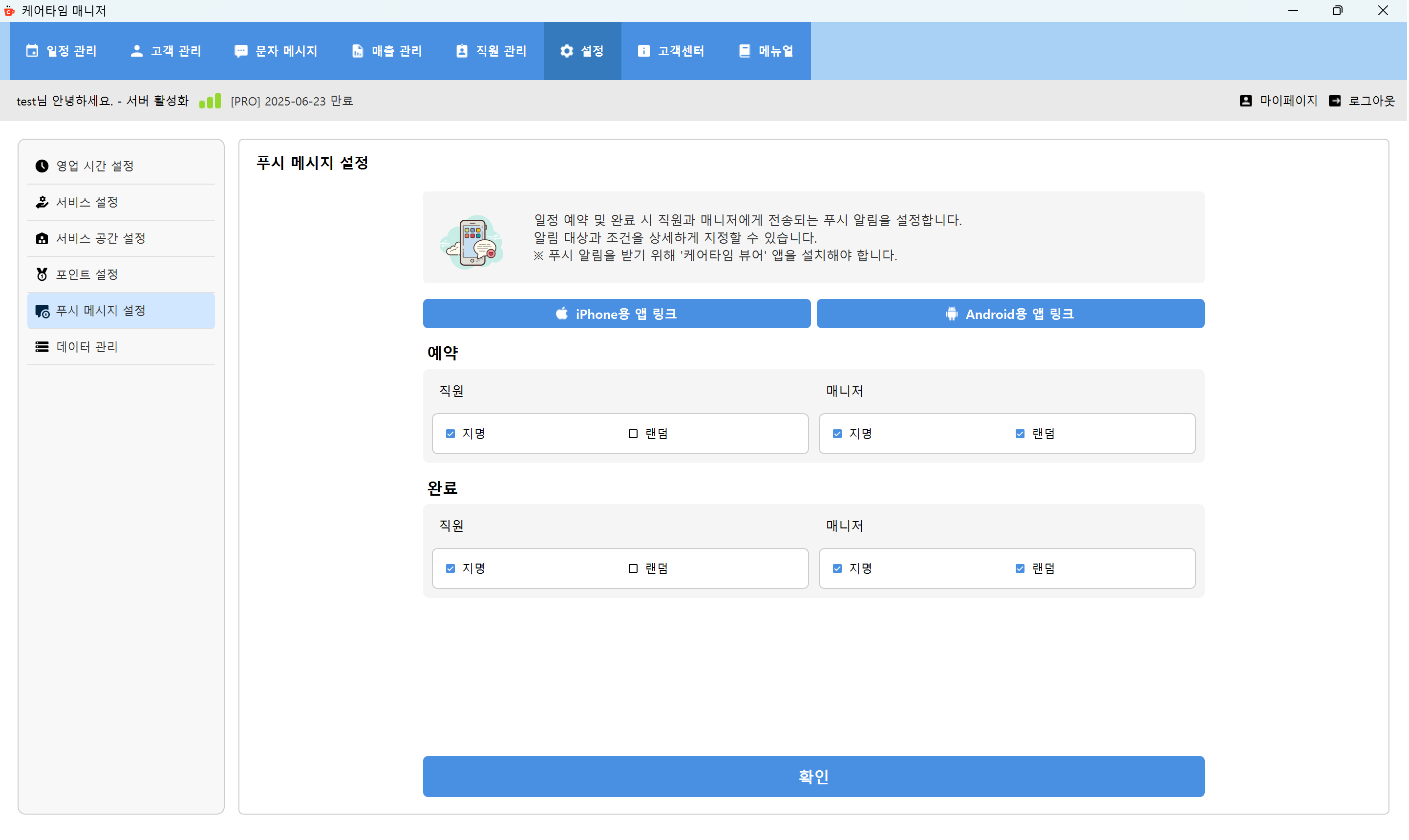Click the Apple icon on iPhone 앱 링크 button
The image size is (1409, 840).
point(561,314)
